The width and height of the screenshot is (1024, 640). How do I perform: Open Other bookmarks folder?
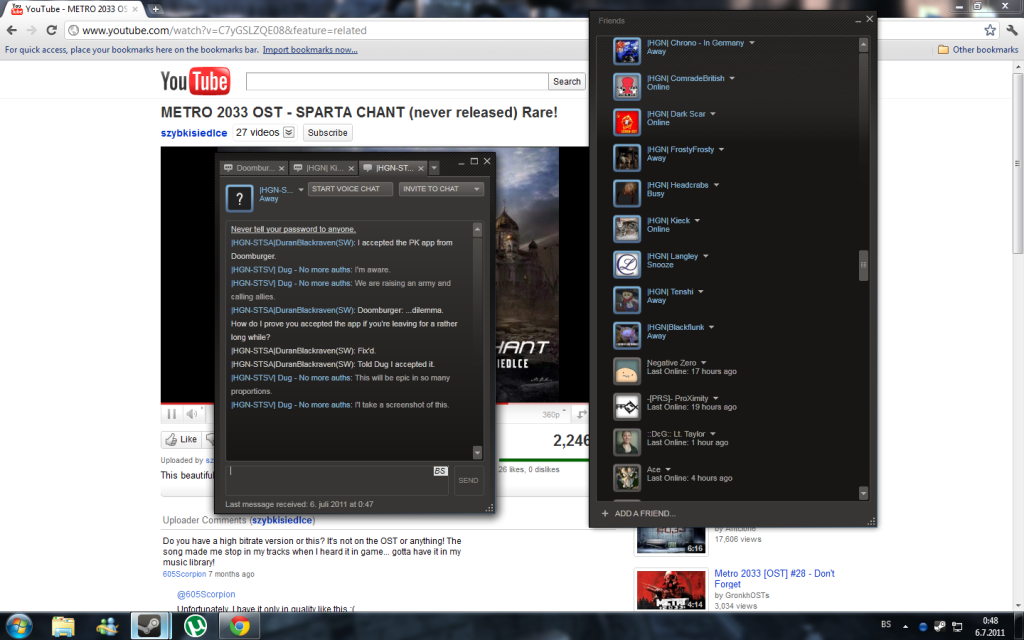978,50
